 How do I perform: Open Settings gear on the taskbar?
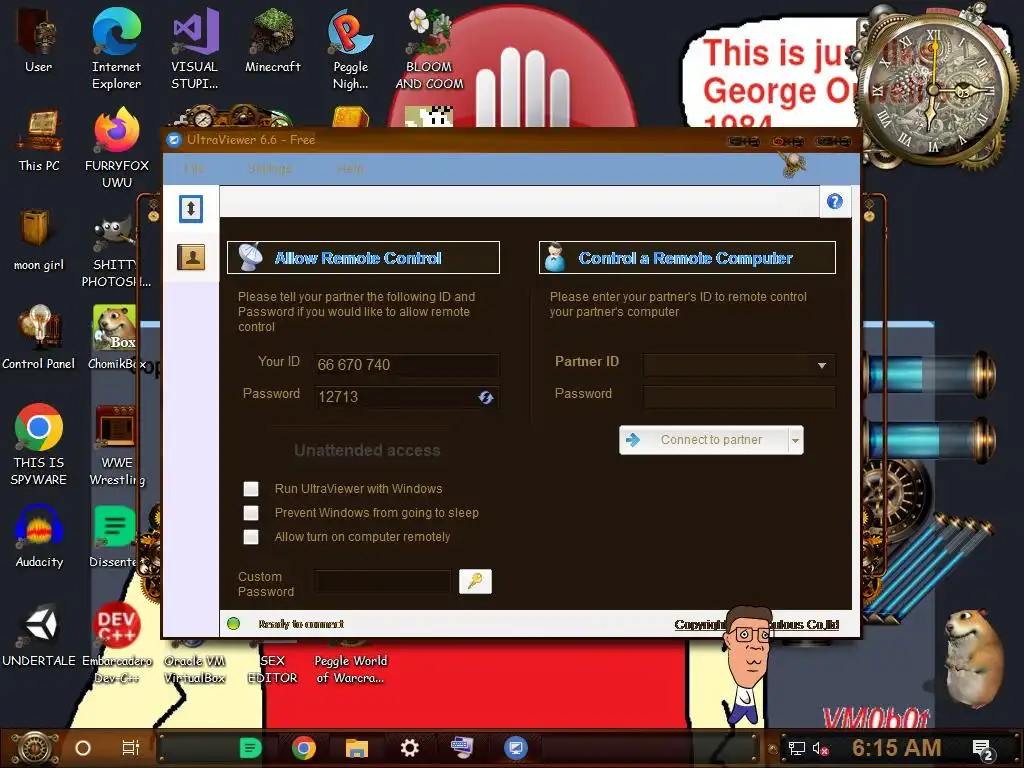[409, 748]
